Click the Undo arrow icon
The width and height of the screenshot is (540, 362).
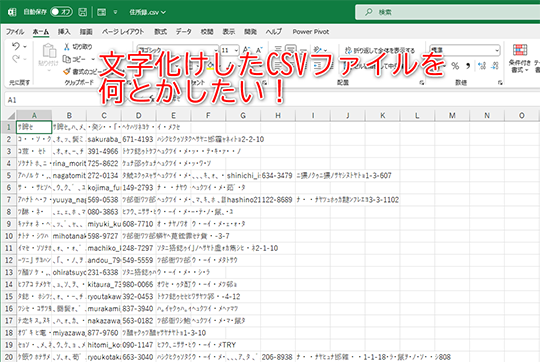(16, 46)
